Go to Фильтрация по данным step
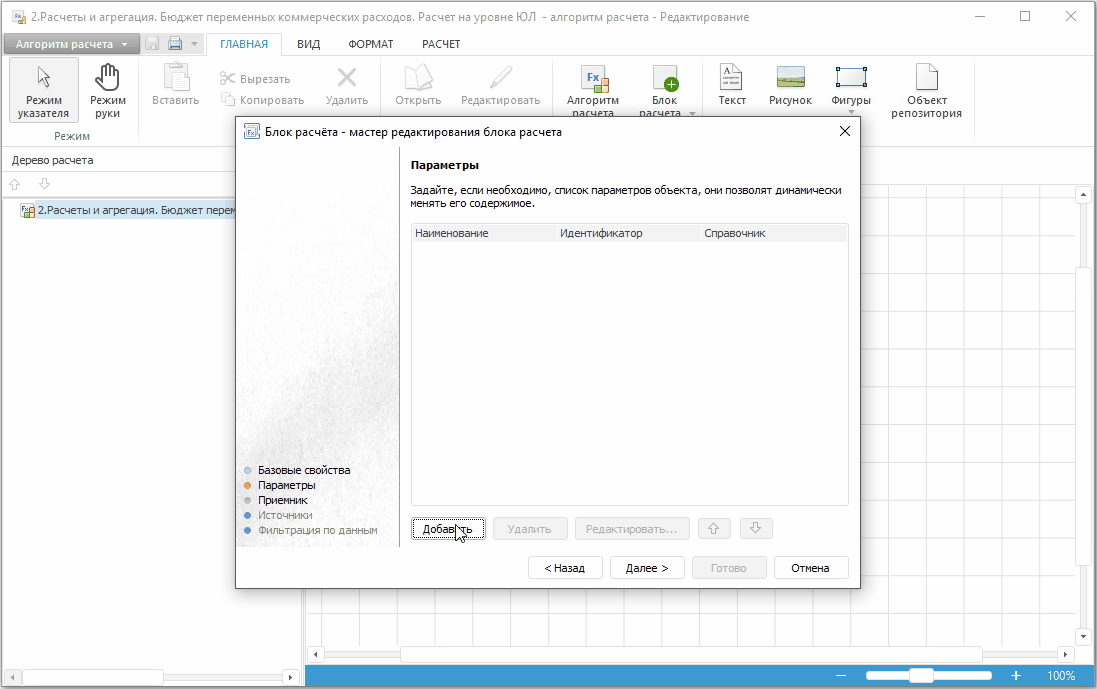This screenshot has width=1097, height=689. 317,530
